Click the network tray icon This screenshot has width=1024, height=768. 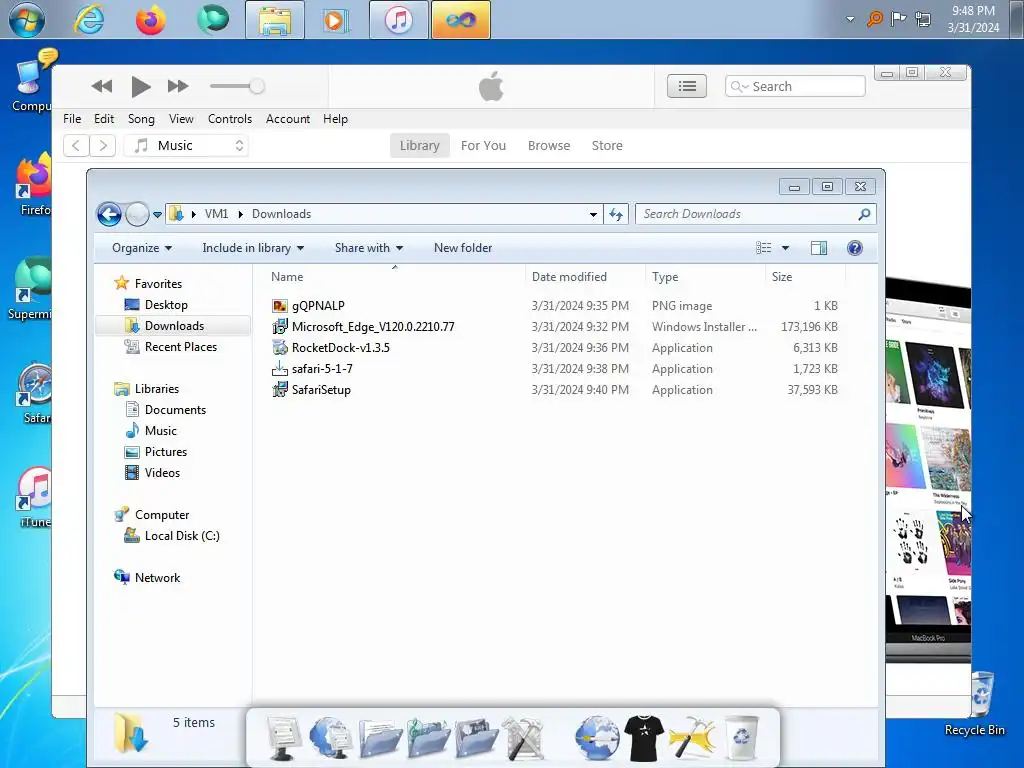pyautogui.click(x=923, y=19)
